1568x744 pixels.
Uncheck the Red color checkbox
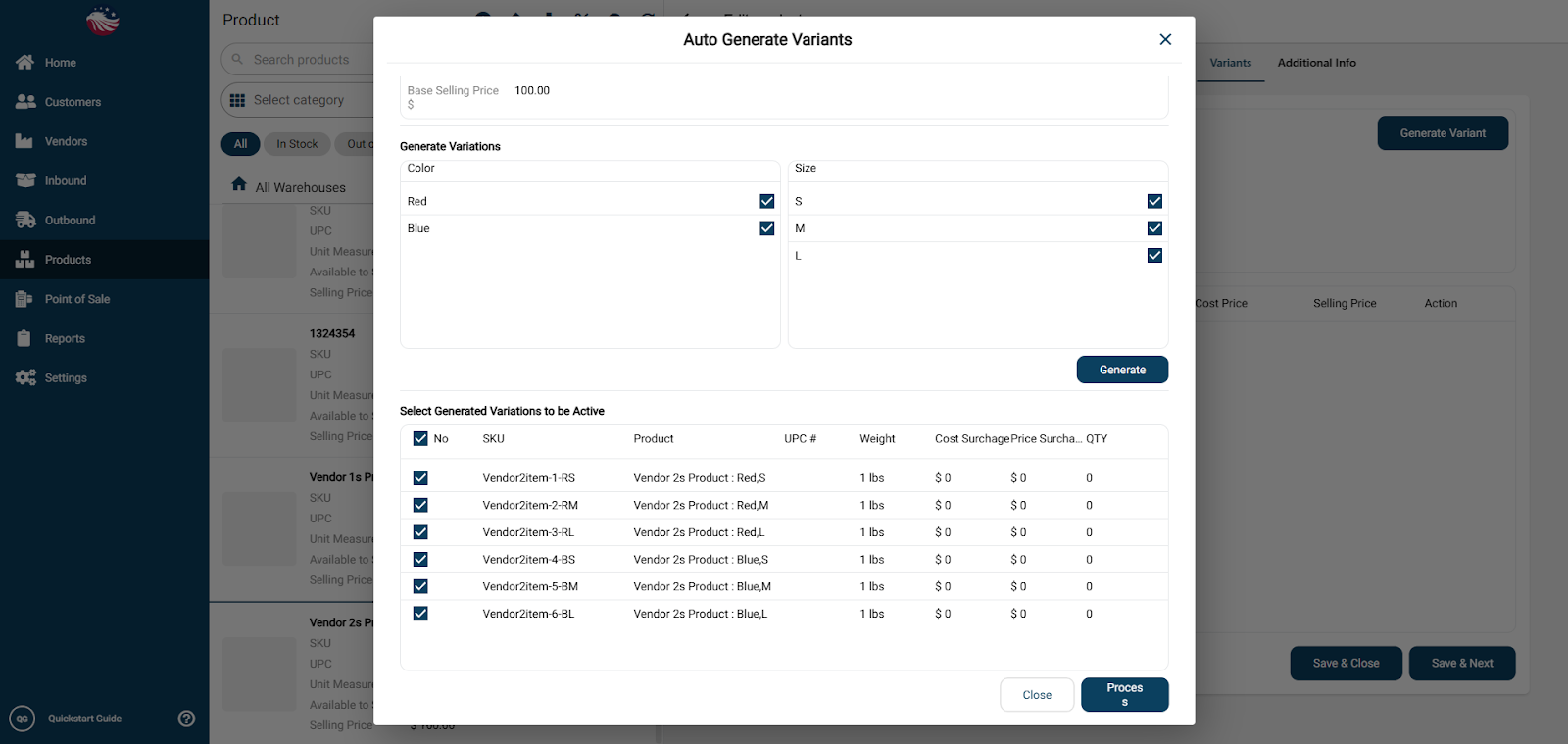coord(767,201)
